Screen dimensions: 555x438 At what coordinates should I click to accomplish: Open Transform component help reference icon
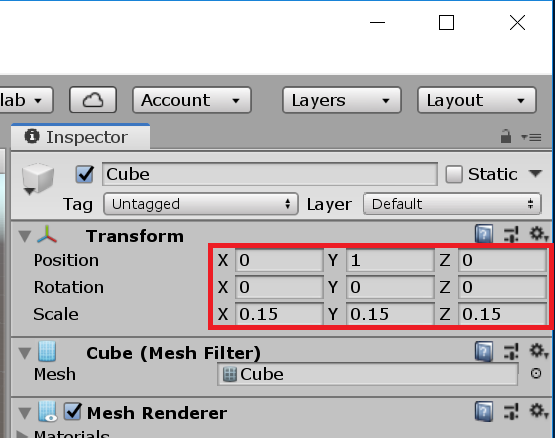coord(484,234)
